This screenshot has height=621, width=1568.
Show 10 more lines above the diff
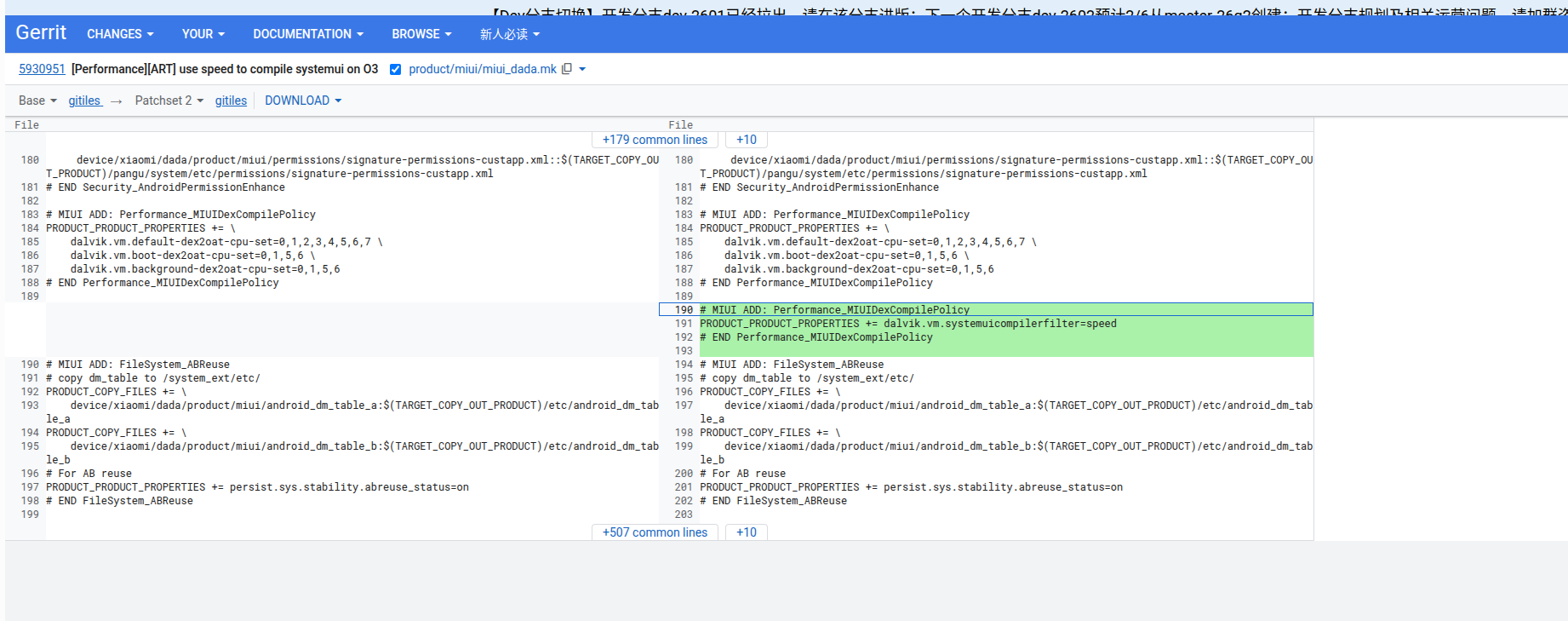[x=746, y=140]
